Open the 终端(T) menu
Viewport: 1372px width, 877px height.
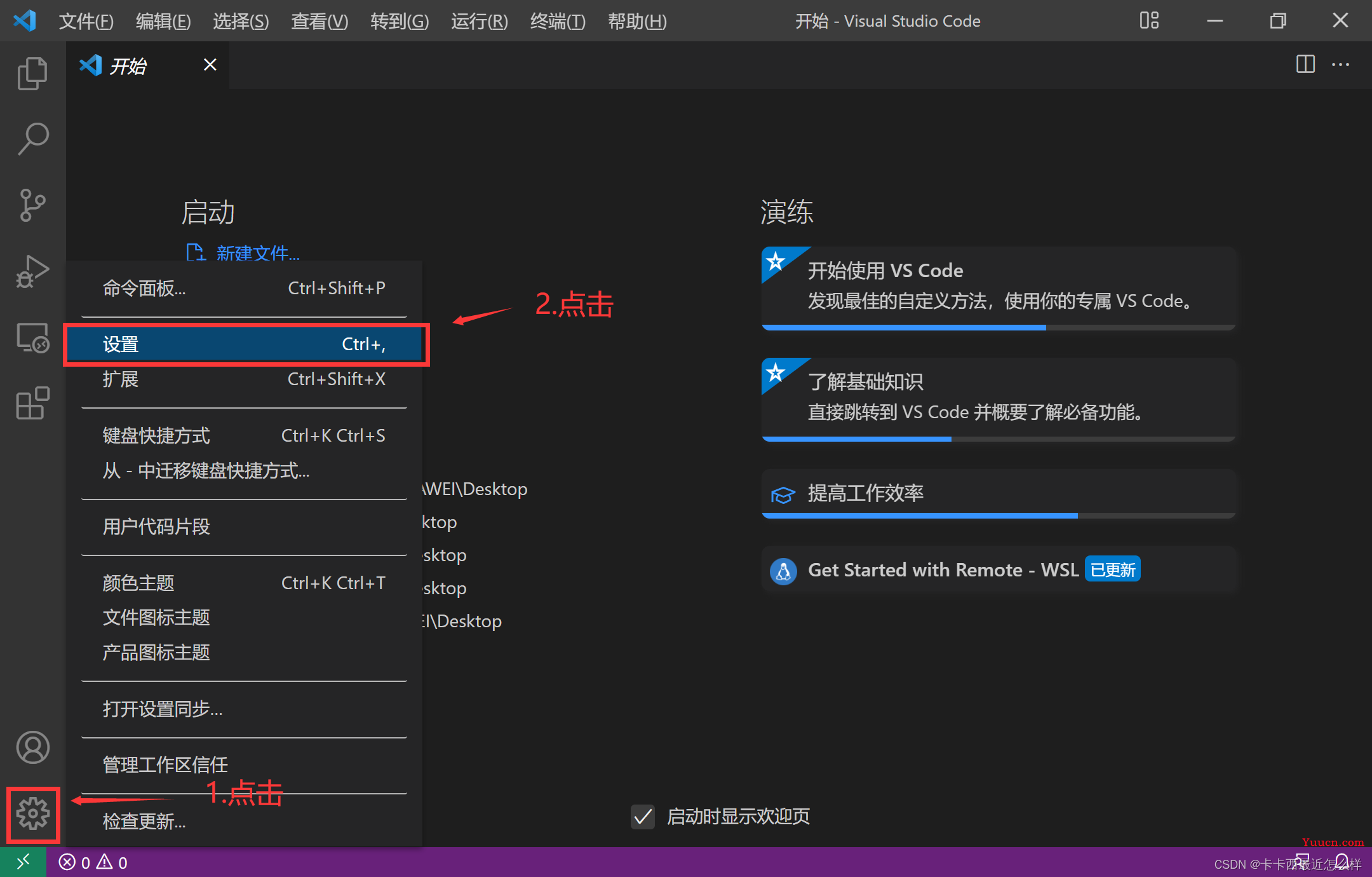[558, 21]
